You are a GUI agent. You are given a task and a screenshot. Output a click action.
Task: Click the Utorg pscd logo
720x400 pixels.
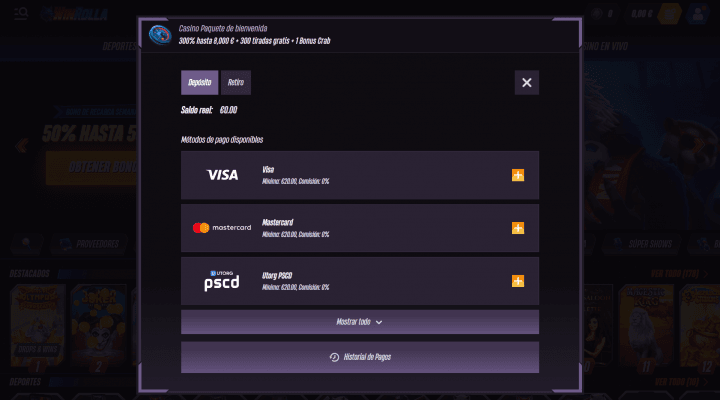pyautogui.click(x=221, y=281)
